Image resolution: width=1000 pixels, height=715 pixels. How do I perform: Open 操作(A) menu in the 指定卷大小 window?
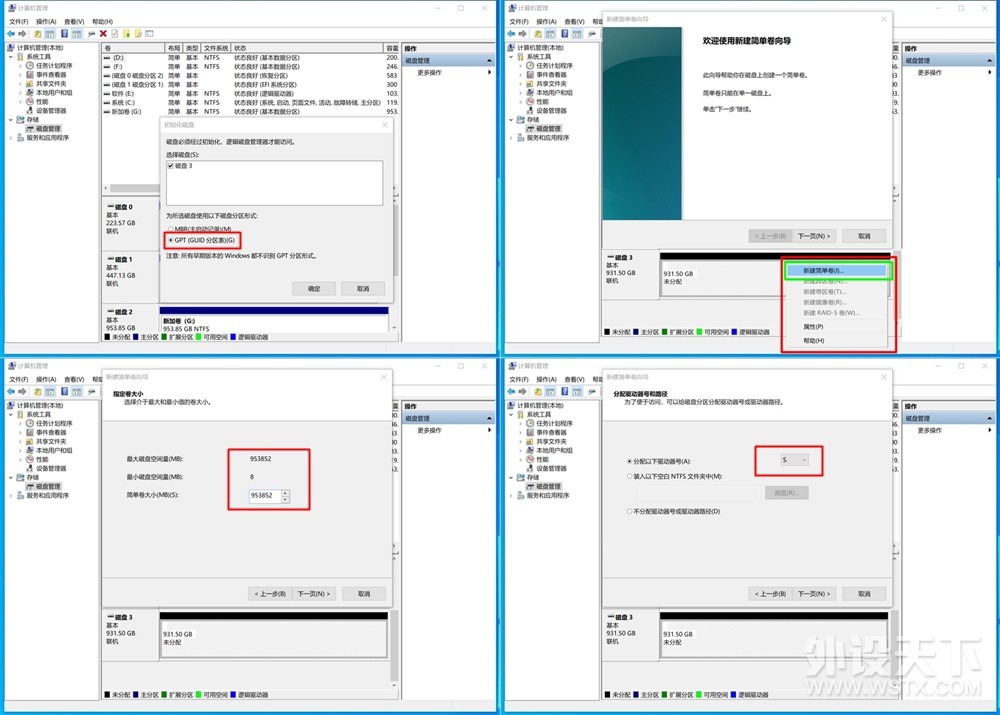point(46,380)
